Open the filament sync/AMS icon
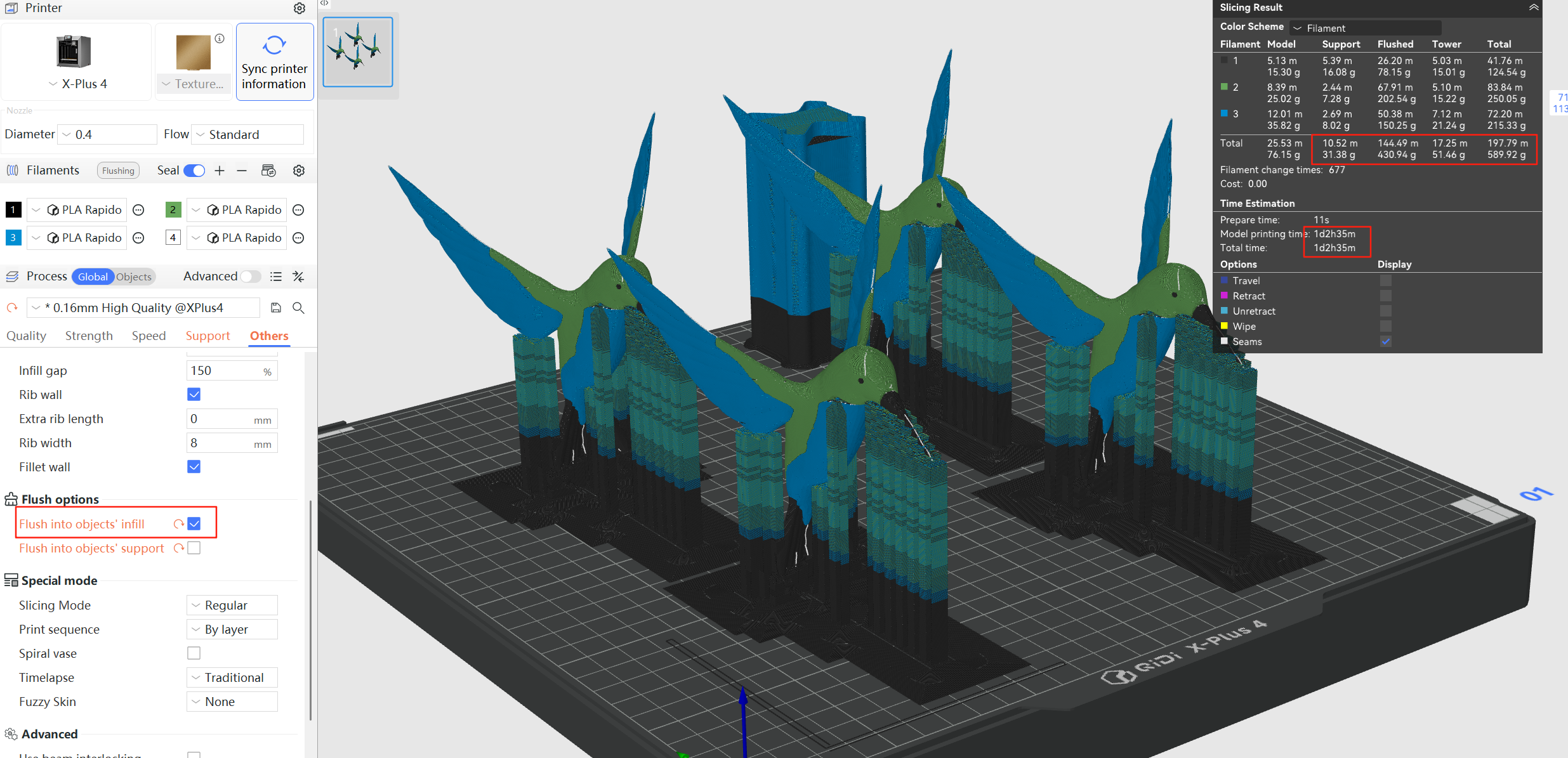This screenshot has width=1568, height=758. pyautogui.click(x=268, y=171)
